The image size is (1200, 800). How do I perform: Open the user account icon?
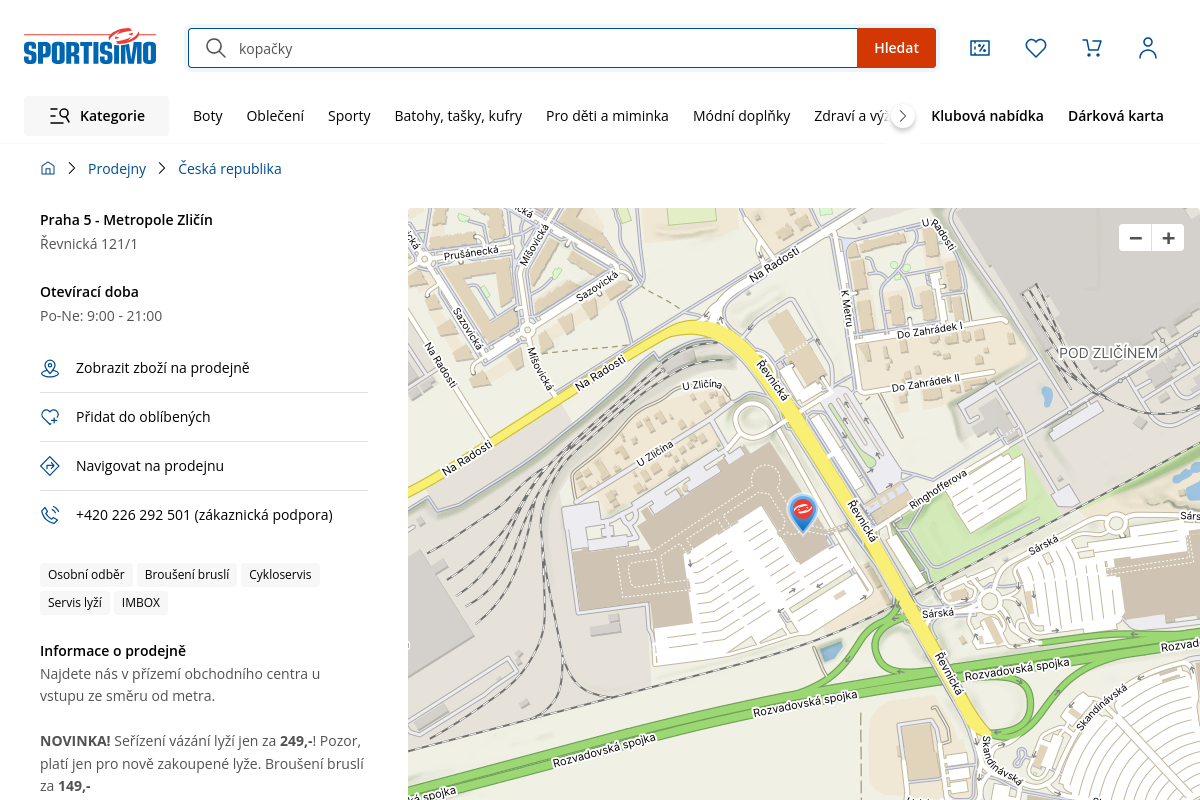tap(1148, 48)
